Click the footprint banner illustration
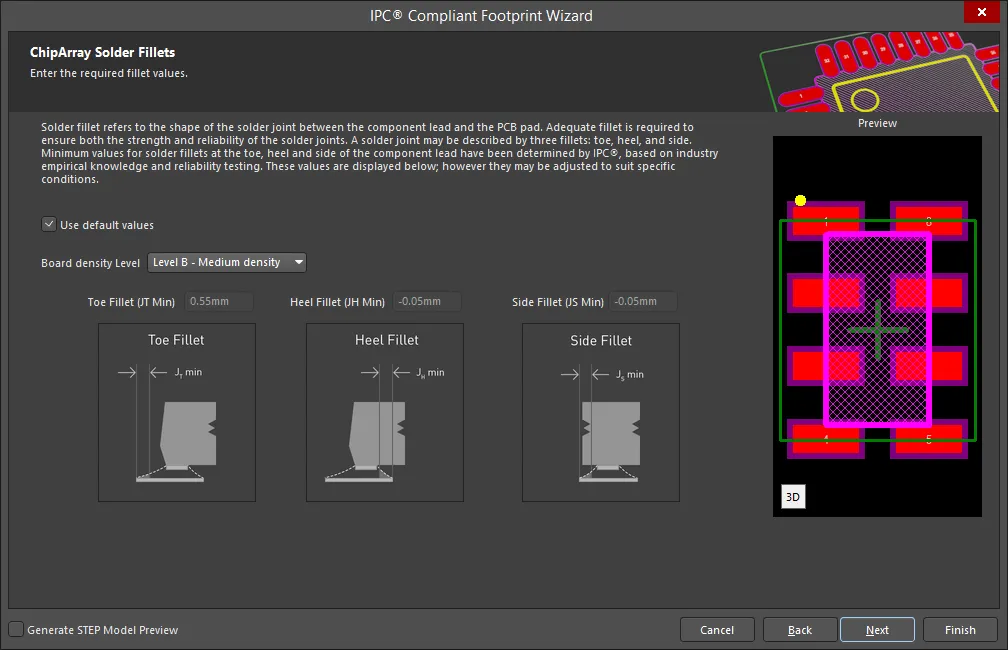This screenshot has width=1008, height=650. point(879,71)
